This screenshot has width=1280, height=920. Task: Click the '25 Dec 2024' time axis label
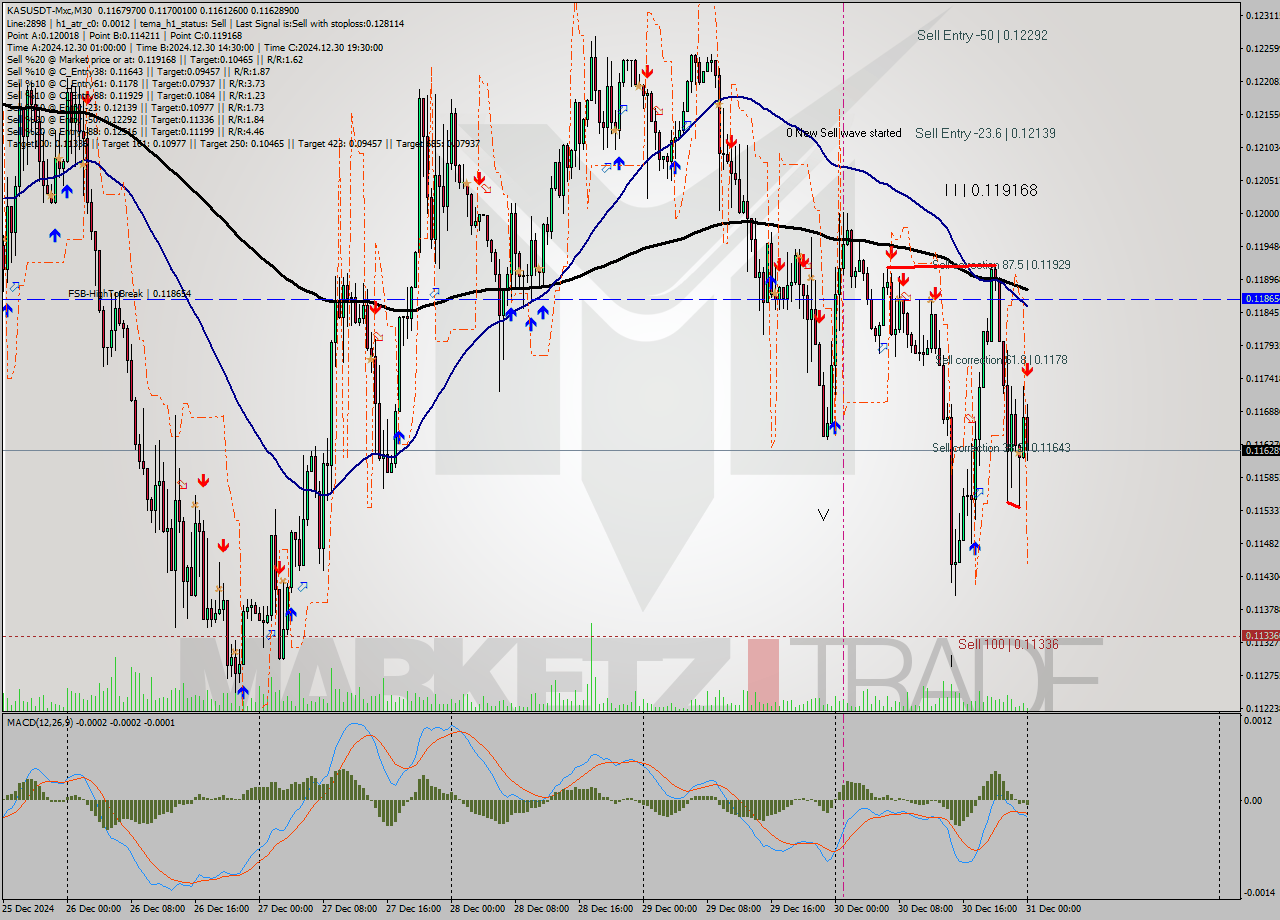[30, 909]
